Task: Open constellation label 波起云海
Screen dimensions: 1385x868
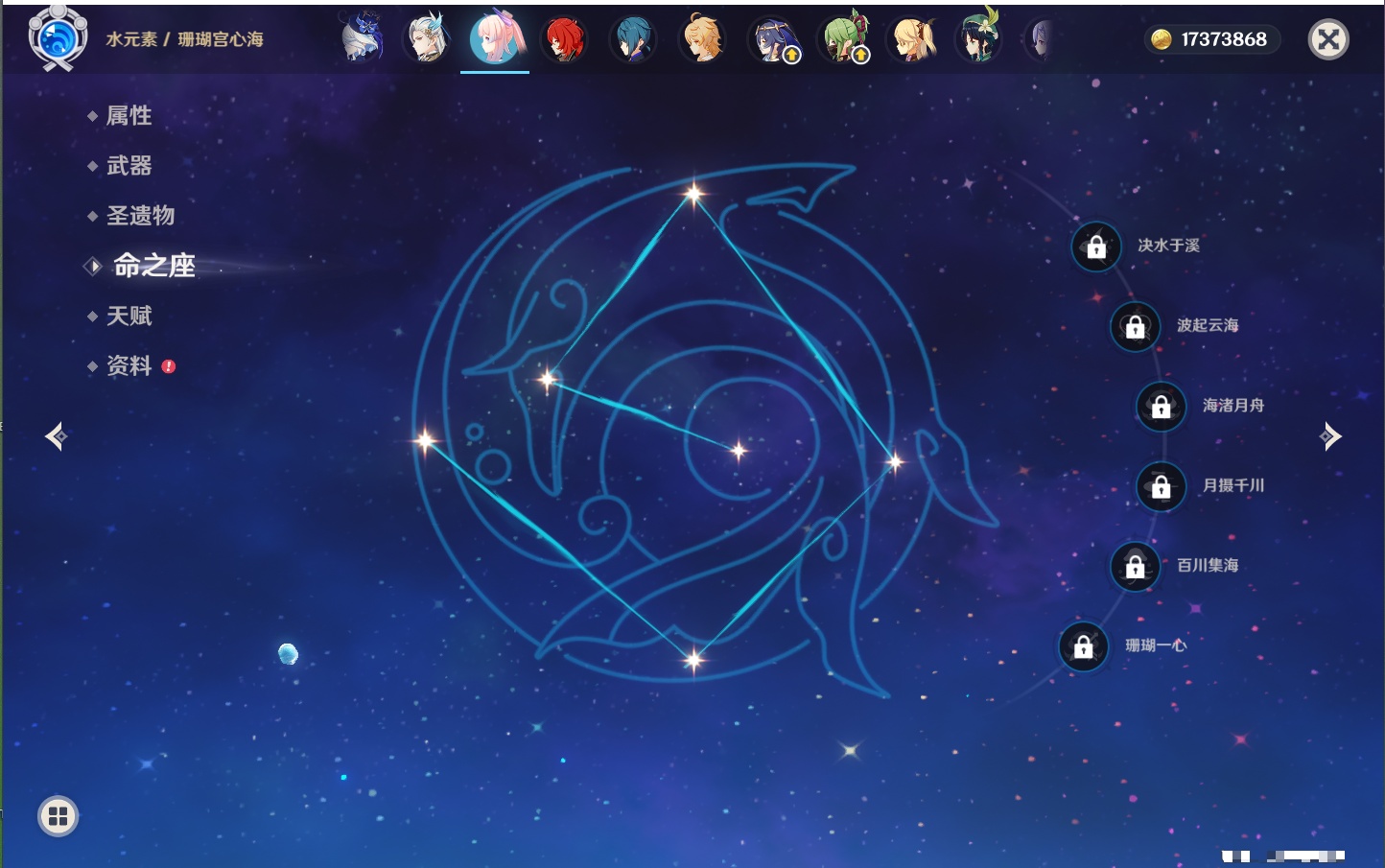Action: pyautogui.click(x=1208, y=325)
